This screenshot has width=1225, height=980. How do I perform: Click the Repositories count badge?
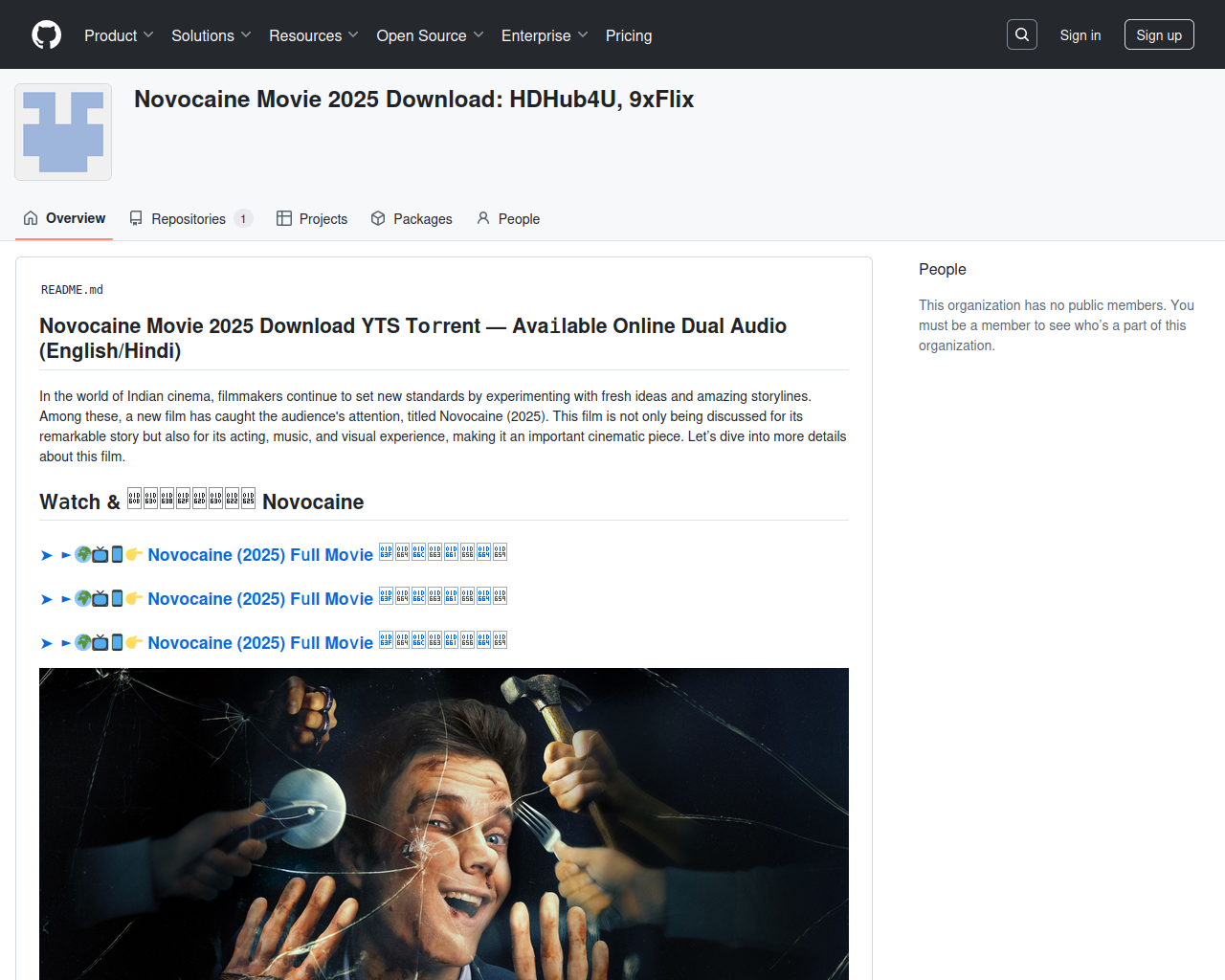pyautogui.click(x=243, y=219)
